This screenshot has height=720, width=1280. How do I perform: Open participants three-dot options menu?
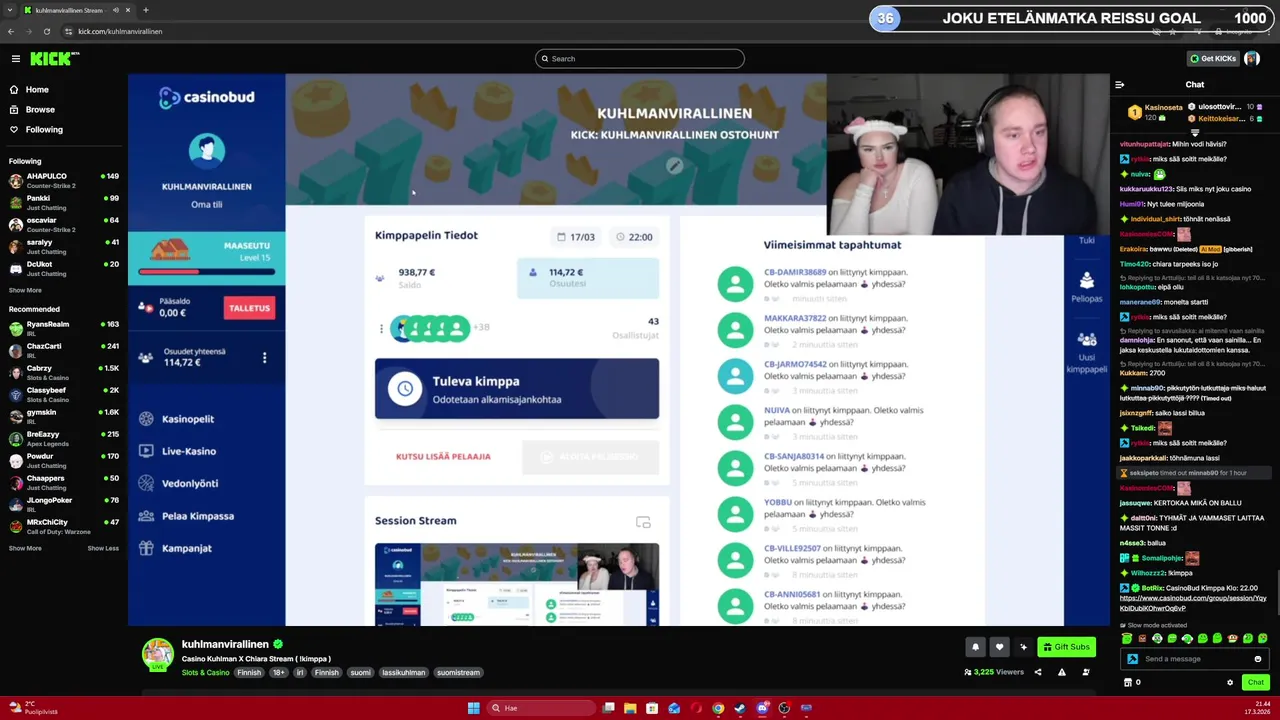coord(381,328)
